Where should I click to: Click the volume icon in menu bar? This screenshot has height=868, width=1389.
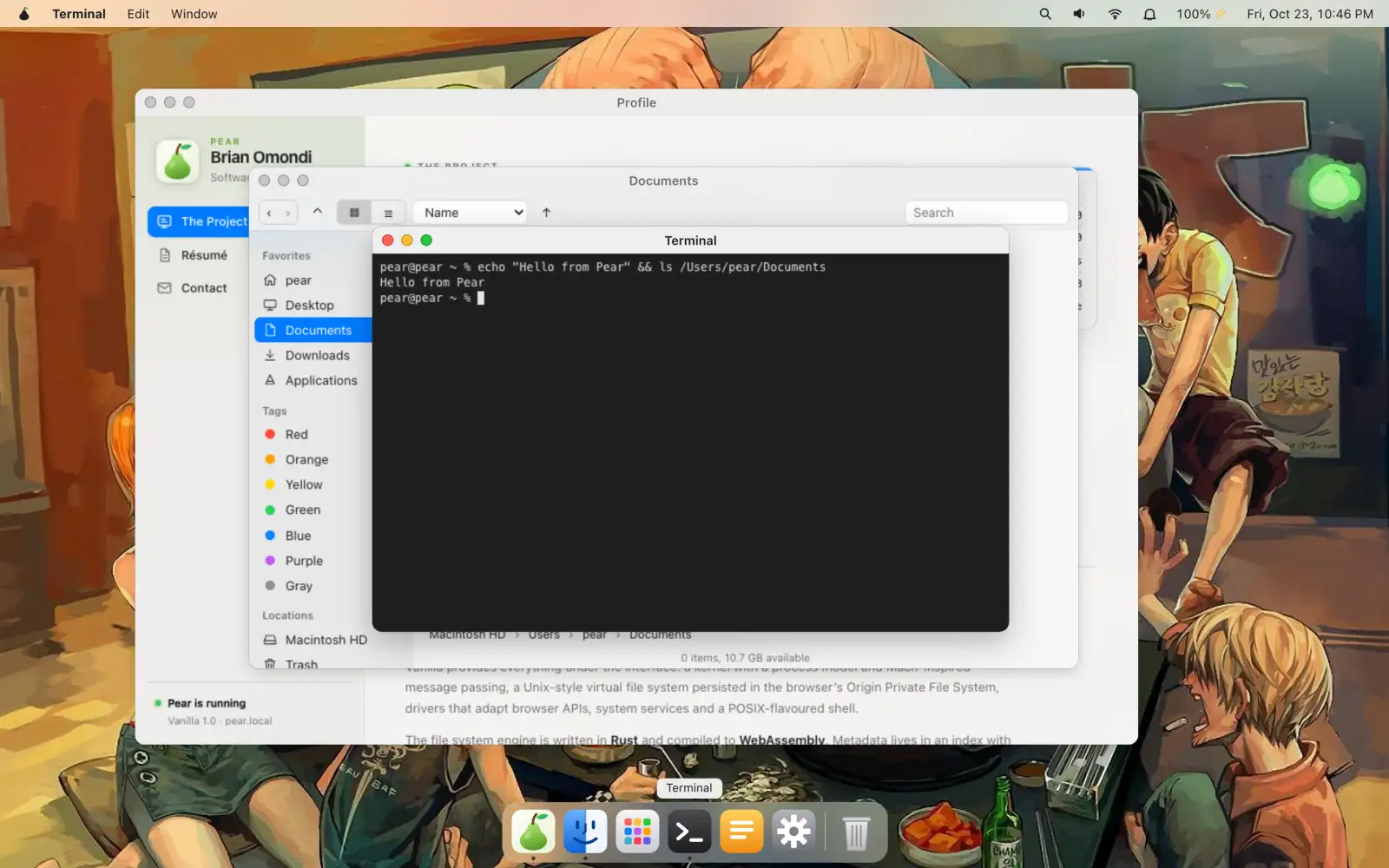point(1079,14)
